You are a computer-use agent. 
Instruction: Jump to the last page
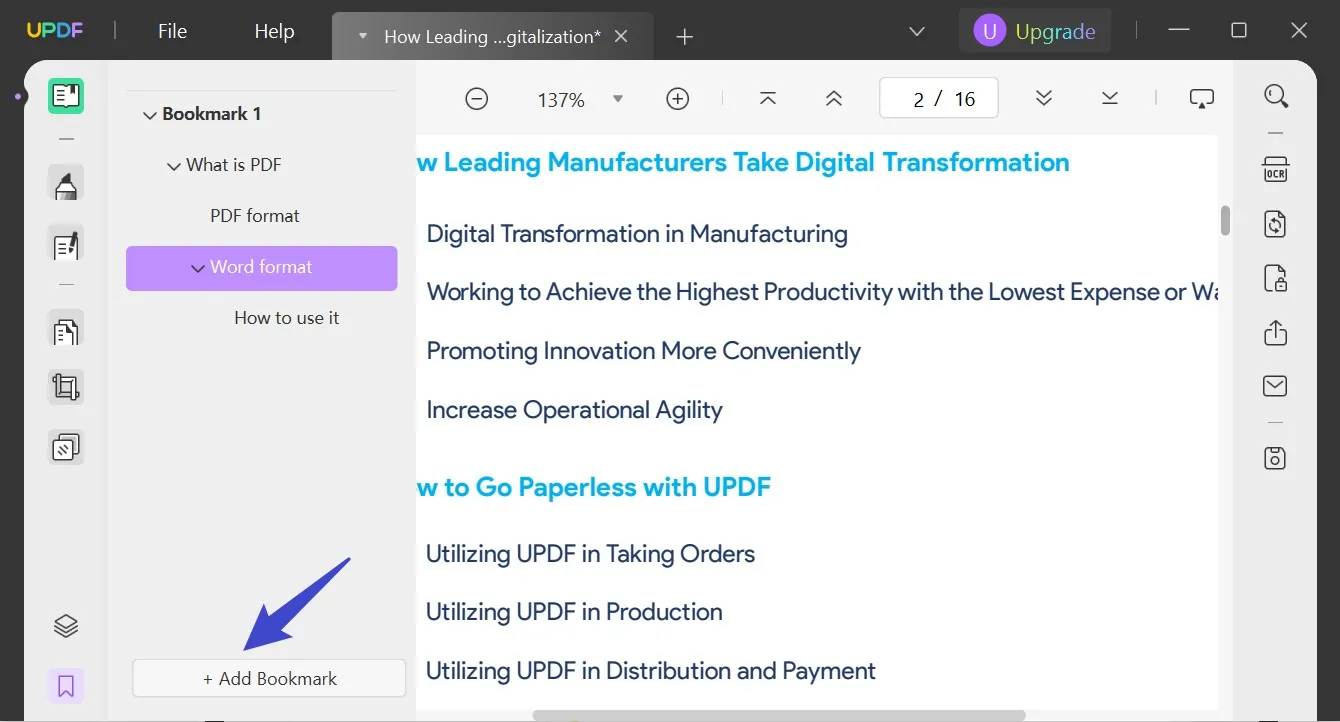coord(1110,98)
